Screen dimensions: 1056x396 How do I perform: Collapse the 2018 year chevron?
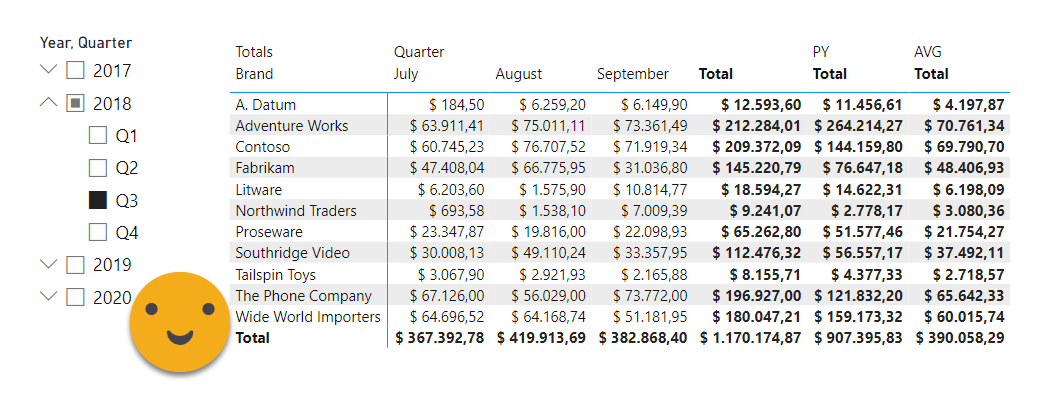pos(48,102)
